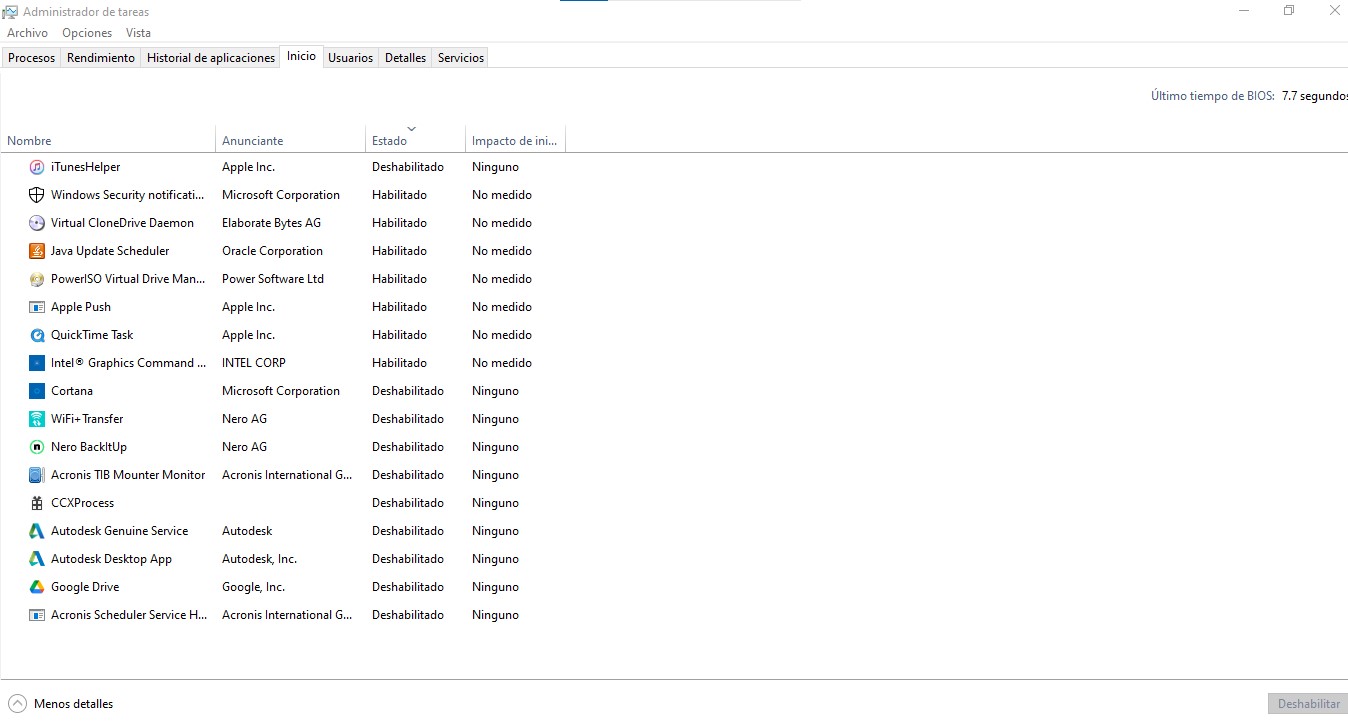Open the Historial de aplicaciones tab
The image size is (1348, 725).
pyautogui.click(x=211, y=58)
